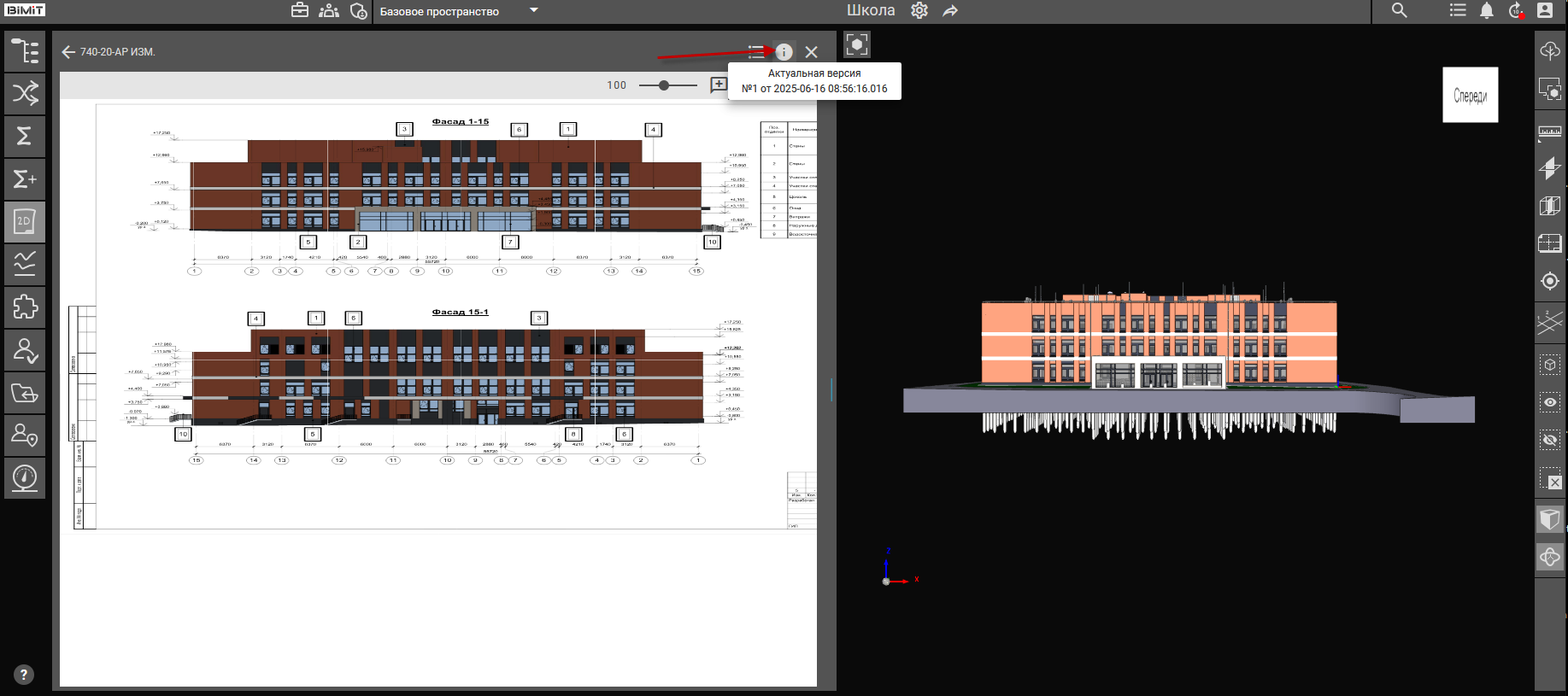Activate the ruler measurement tool

click(1549, 132)
